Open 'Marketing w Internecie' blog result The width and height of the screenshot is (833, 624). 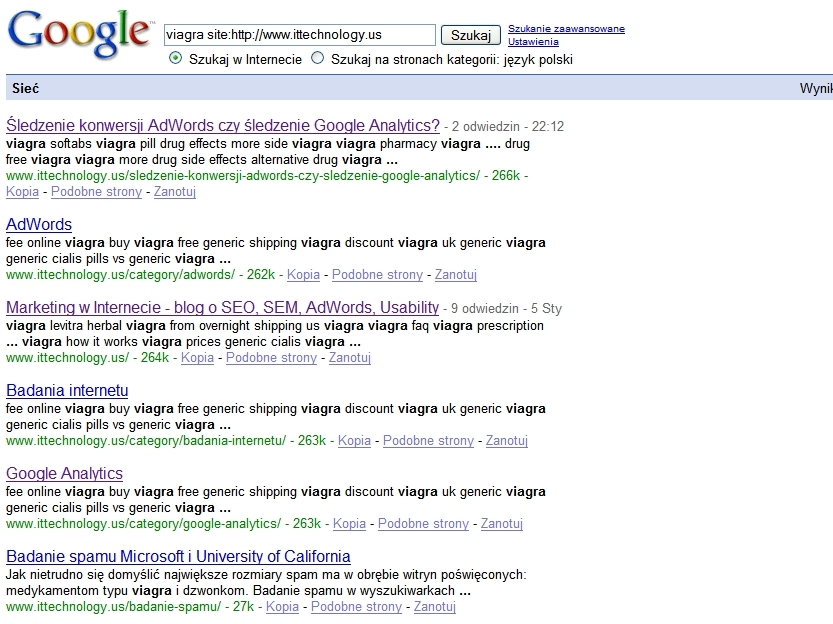click(x=222, y=308)
